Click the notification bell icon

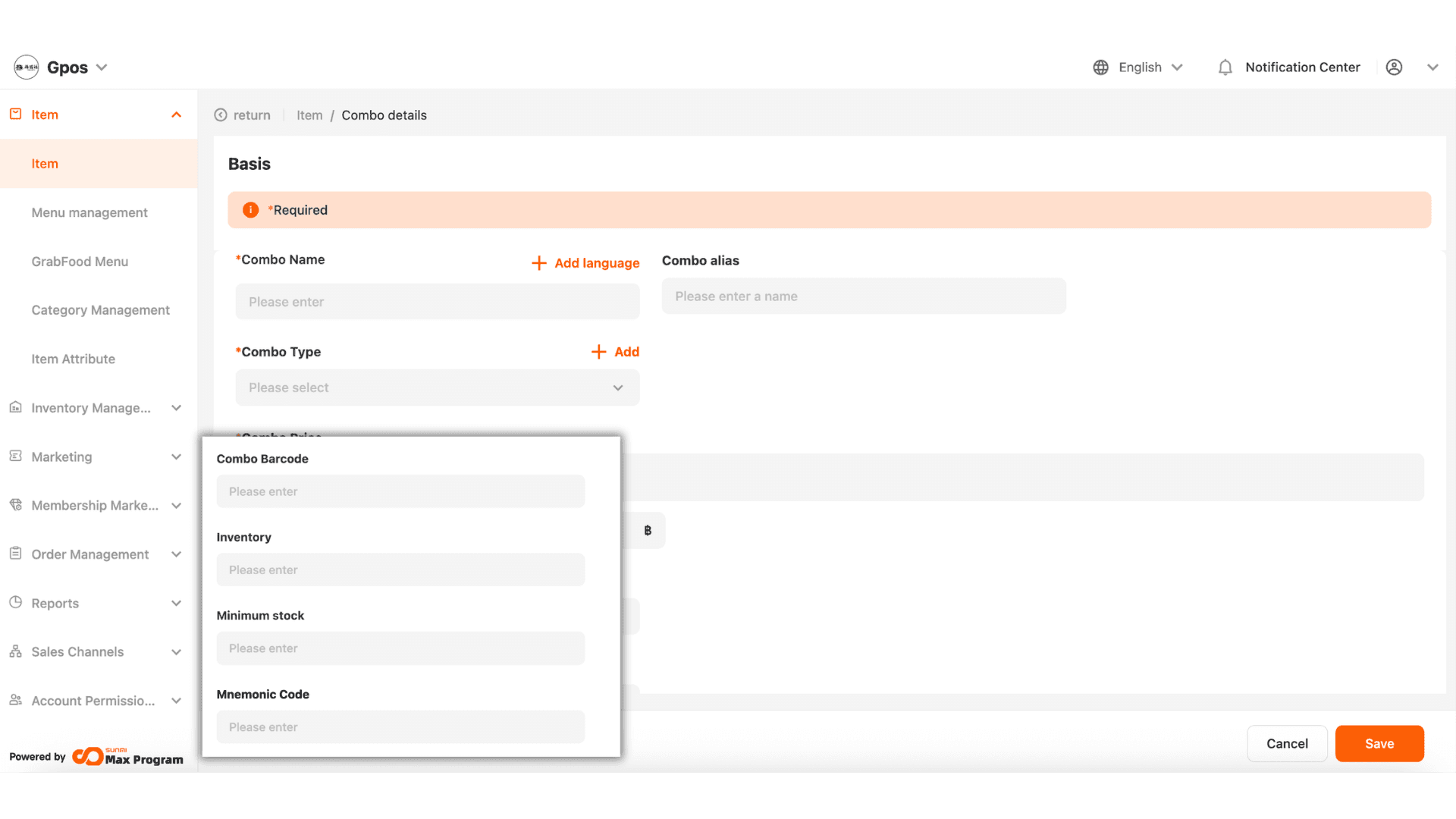click(1225, 67)
